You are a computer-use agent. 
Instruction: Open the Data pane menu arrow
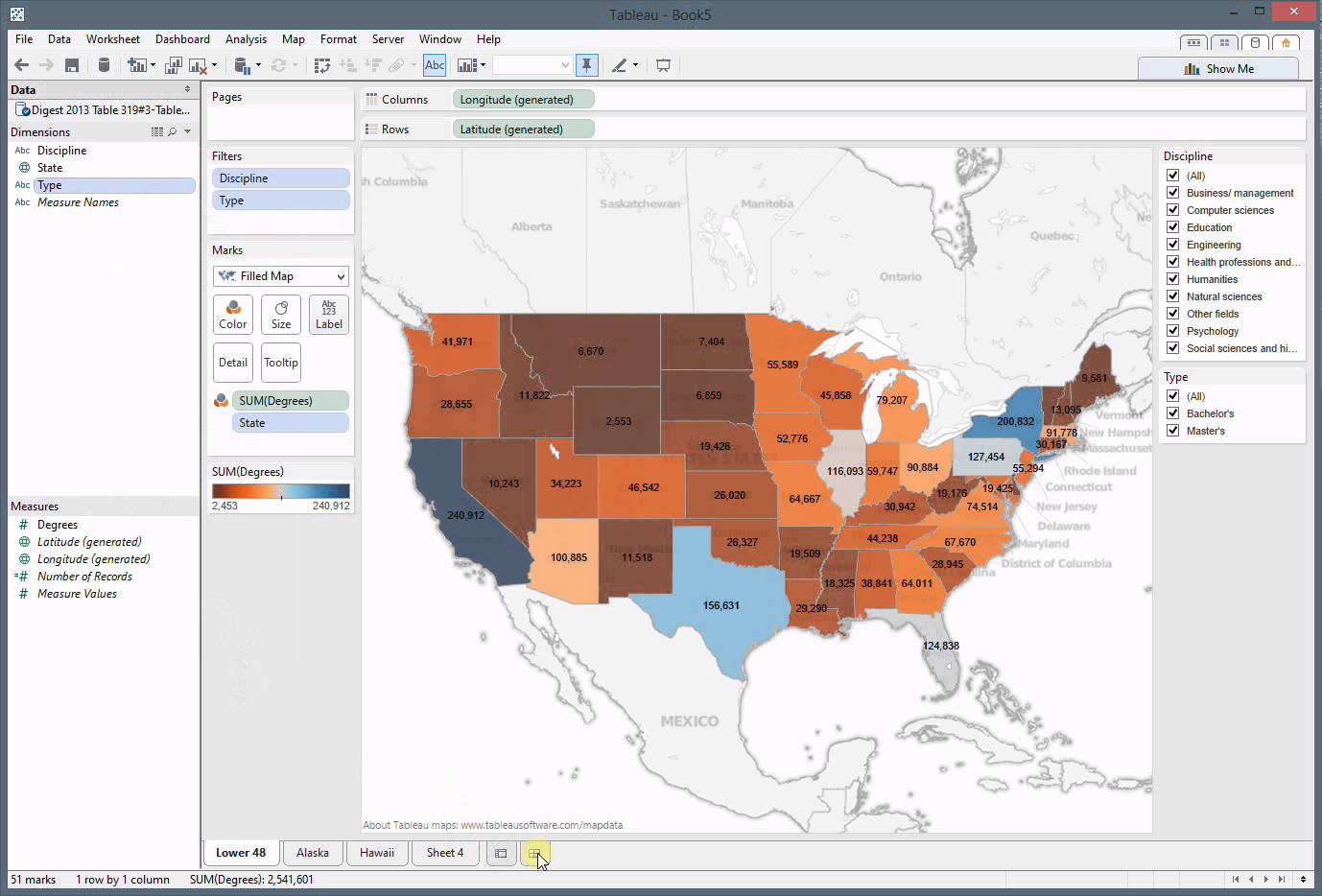tap(187, 89)
